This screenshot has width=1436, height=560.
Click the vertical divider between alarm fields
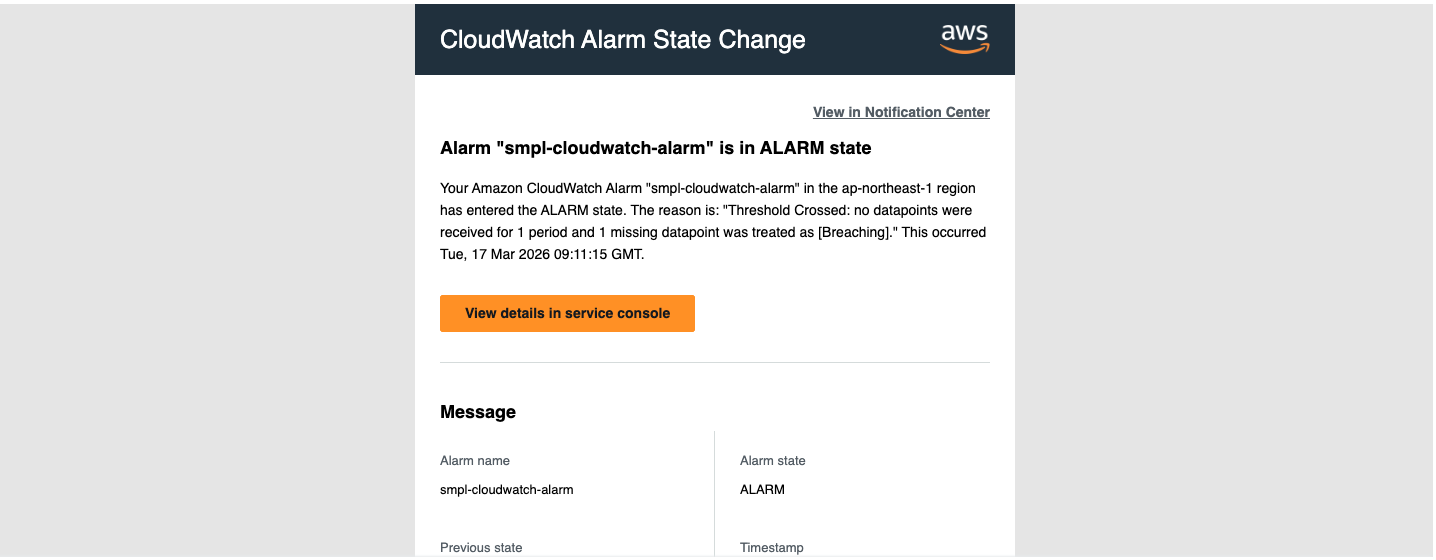(714, 490)
